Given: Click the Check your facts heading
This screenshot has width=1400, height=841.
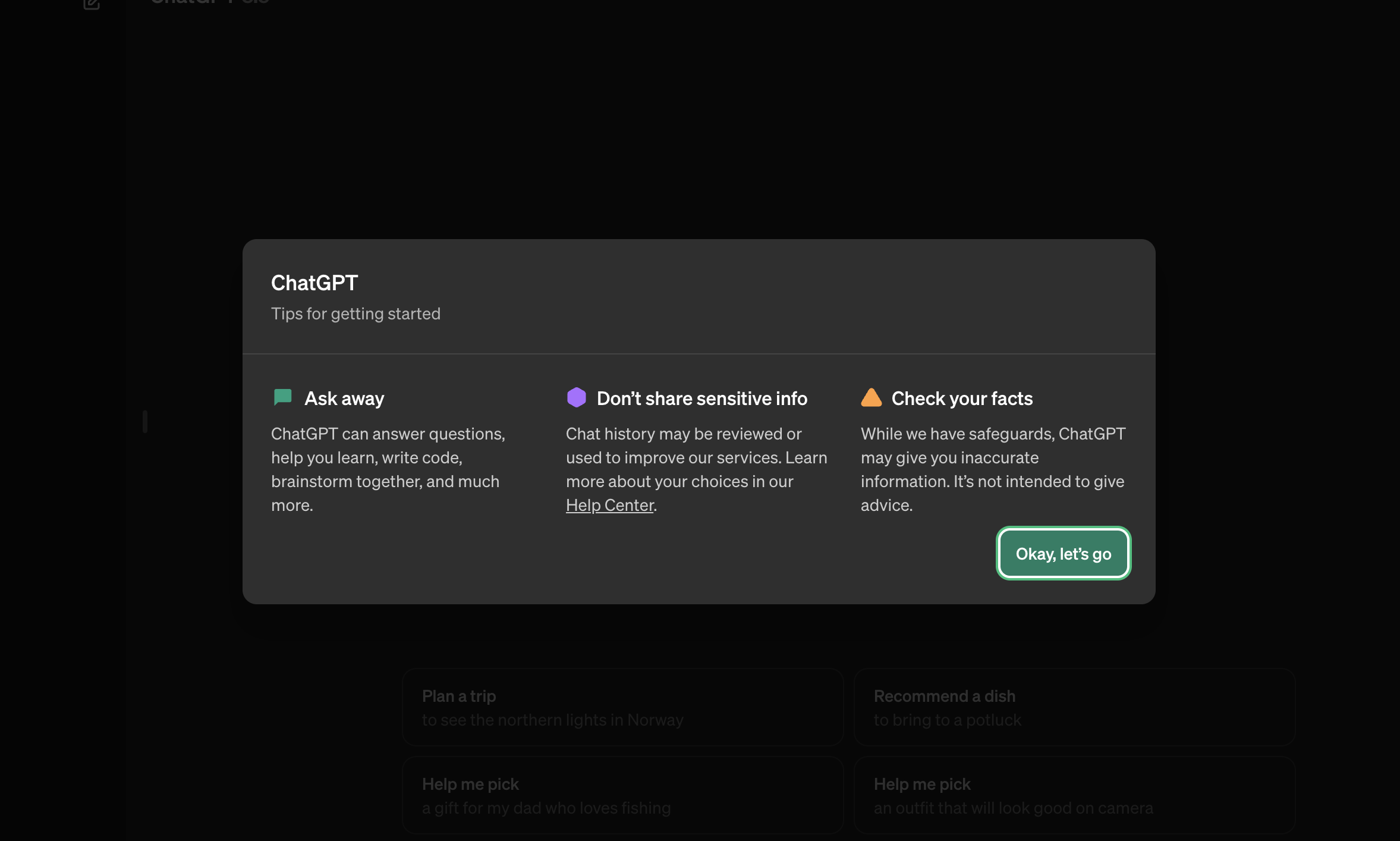Looking at the screenshot, I should click(962, 398).
